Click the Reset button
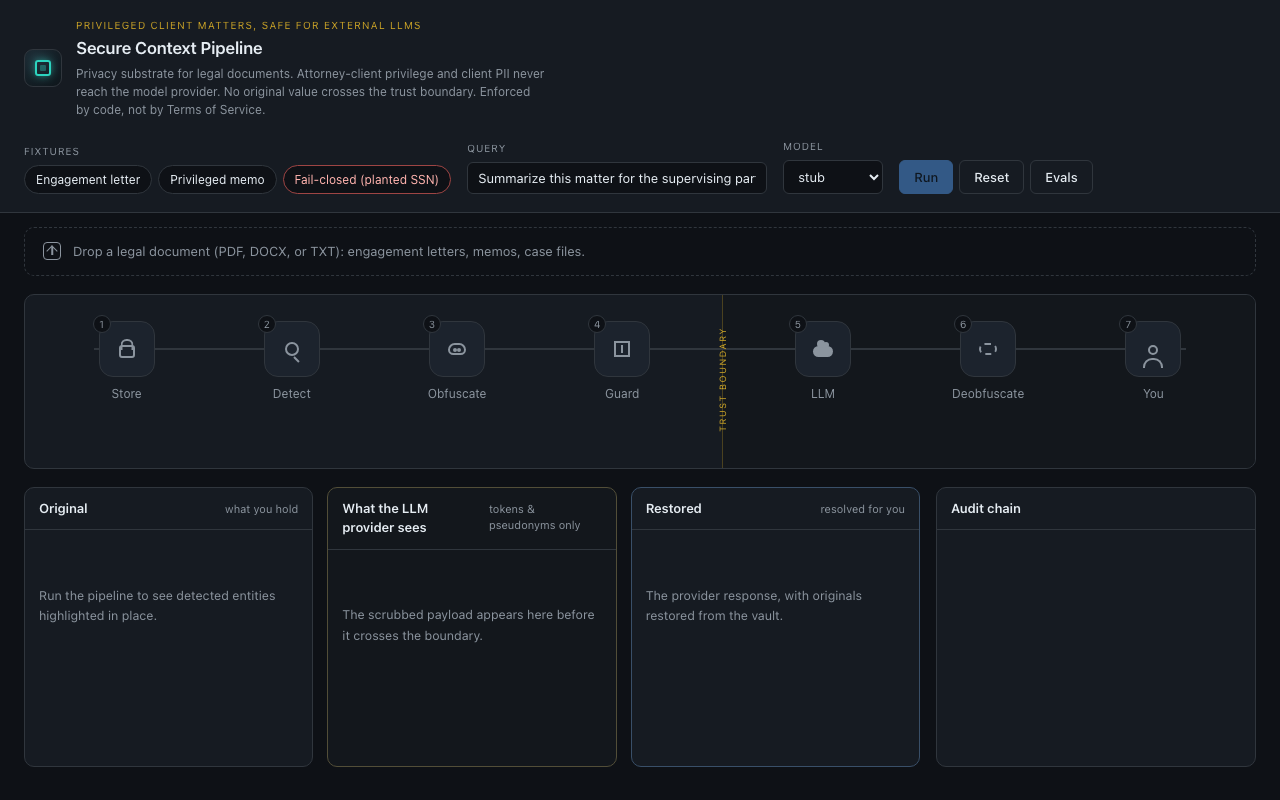 point(991,177)
